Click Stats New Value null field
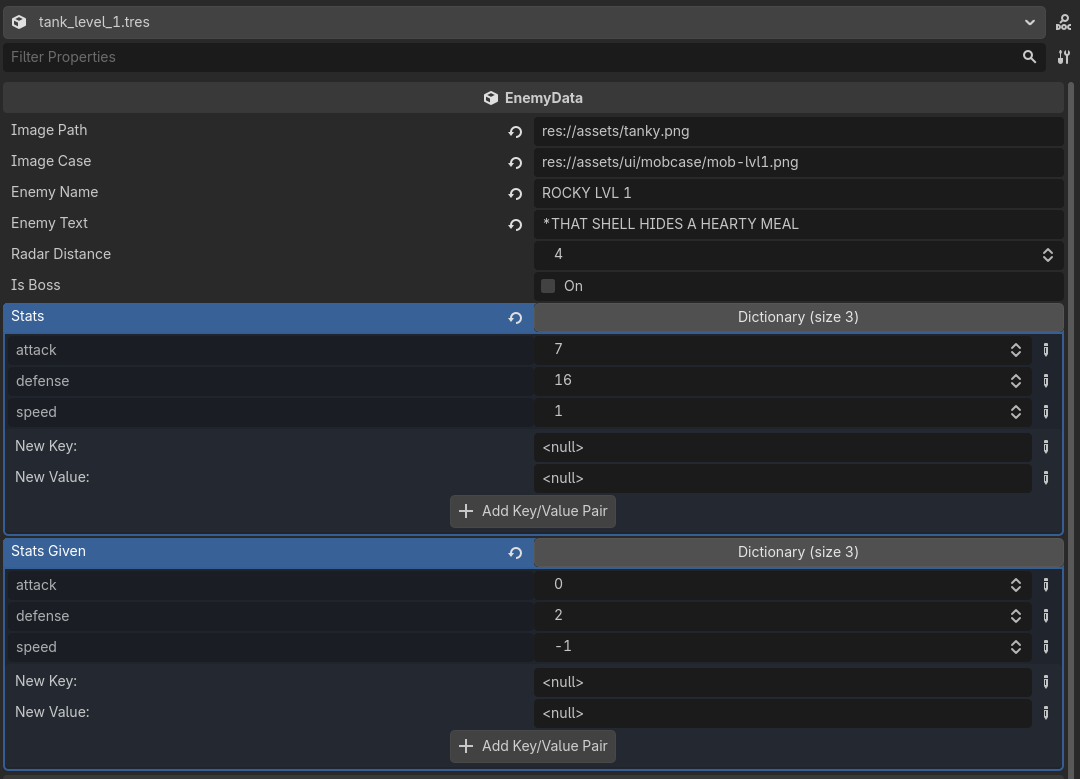The image size is (1080, 779). click(782, 478)
